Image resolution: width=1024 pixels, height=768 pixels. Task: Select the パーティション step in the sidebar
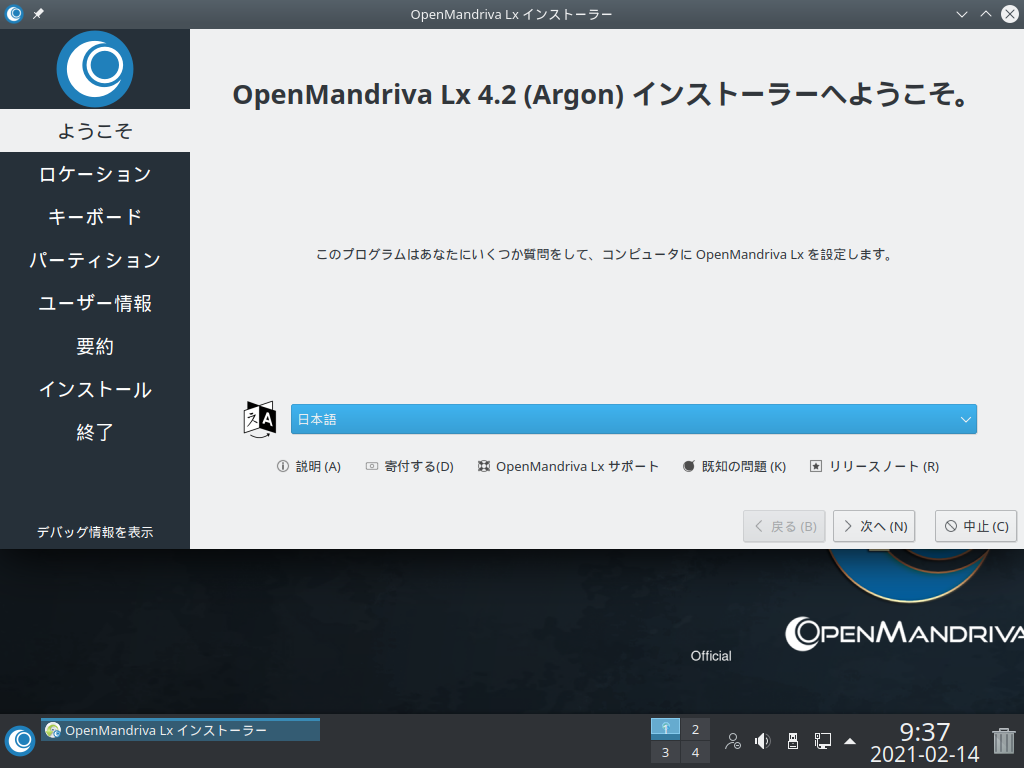click(x=95, y=260)
